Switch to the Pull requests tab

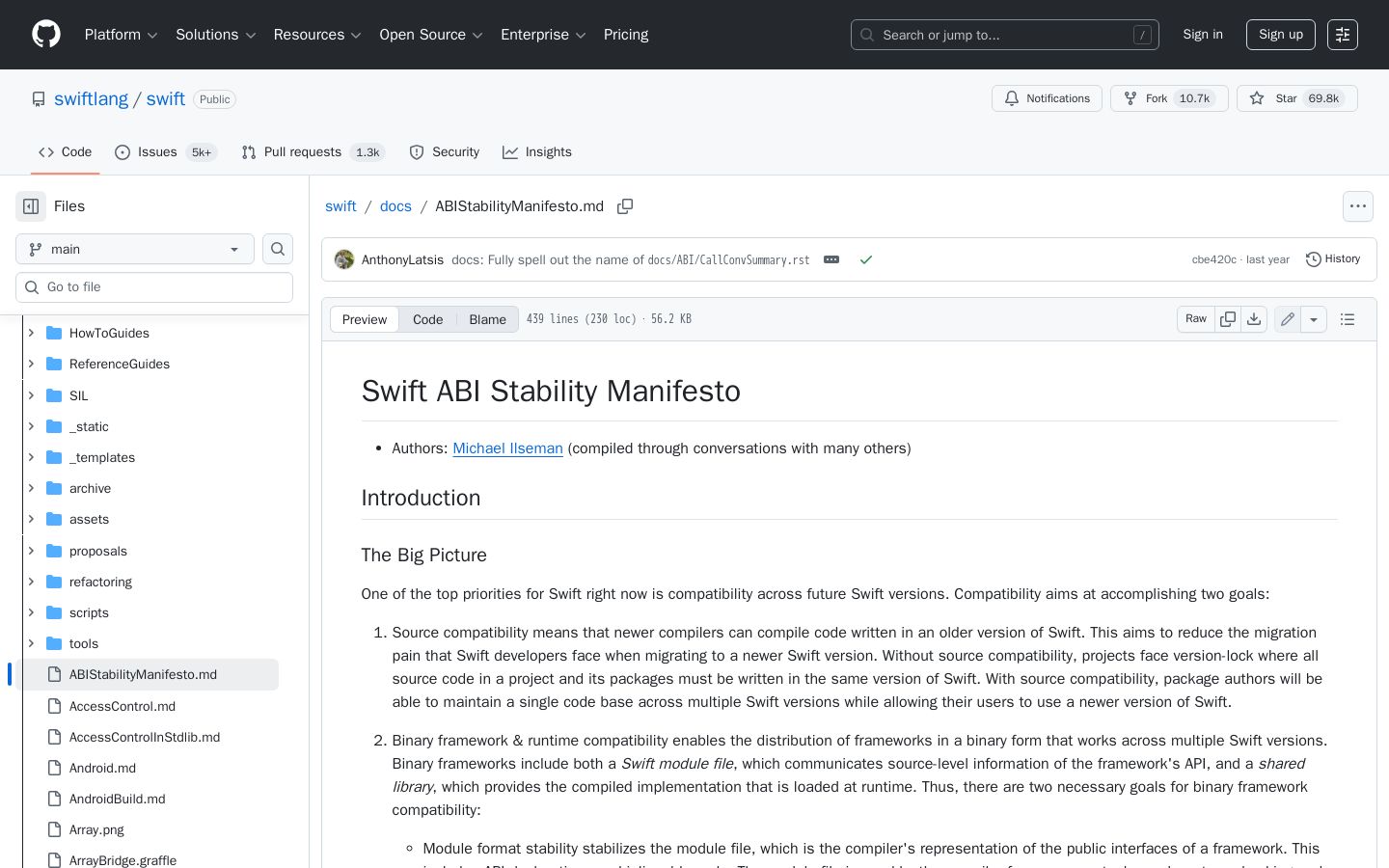click(313, 152)
